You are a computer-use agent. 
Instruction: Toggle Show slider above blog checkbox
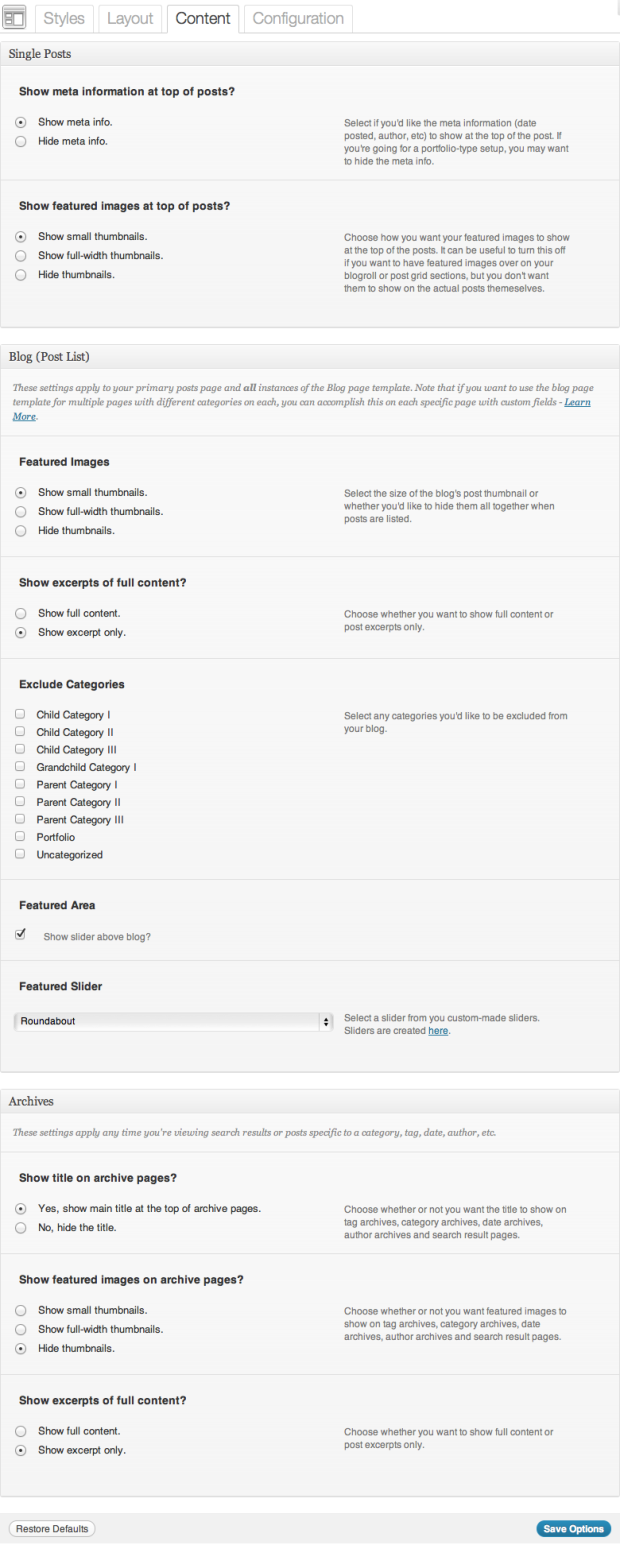(x=21, y=935)
